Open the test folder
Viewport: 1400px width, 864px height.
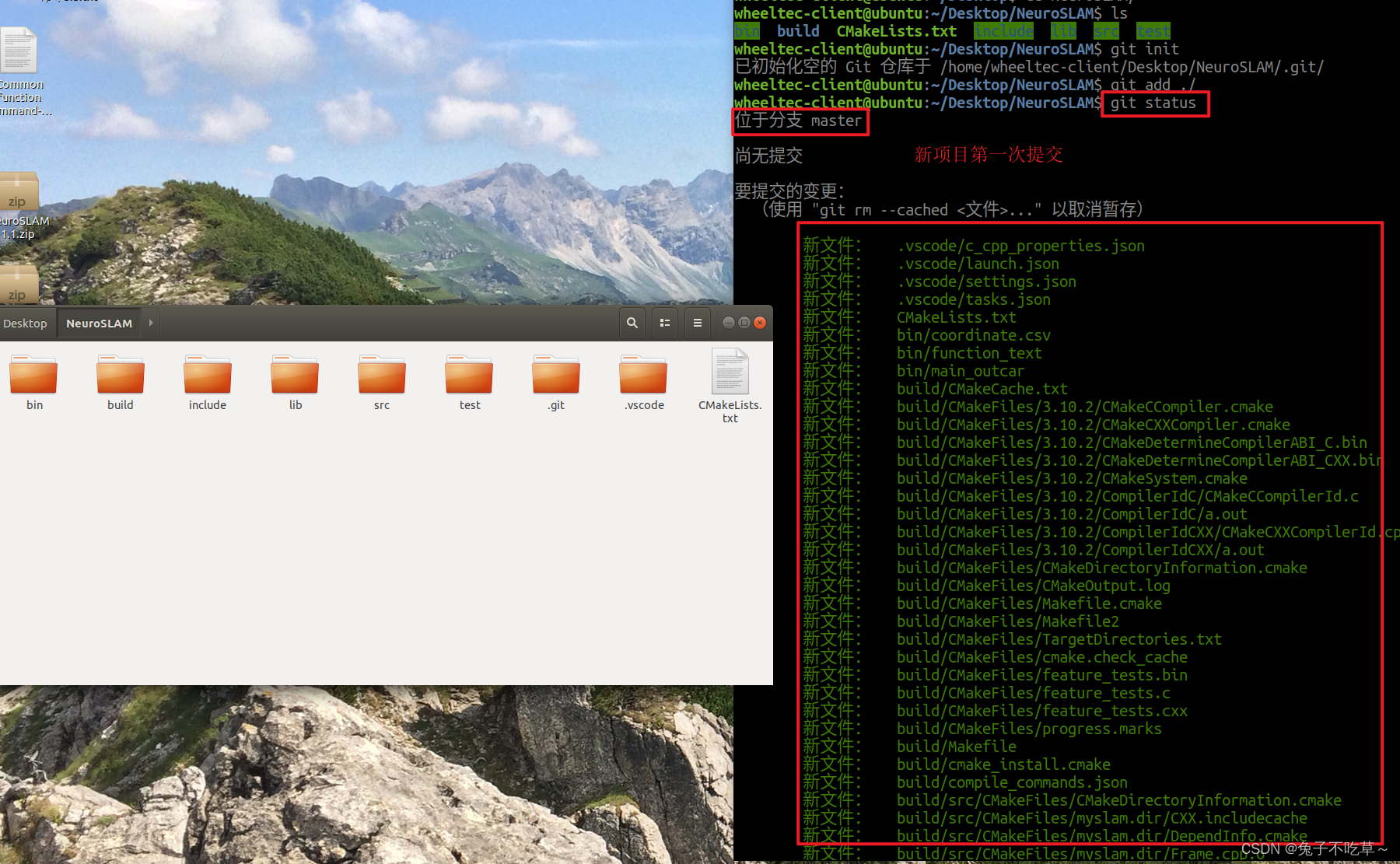468,380
